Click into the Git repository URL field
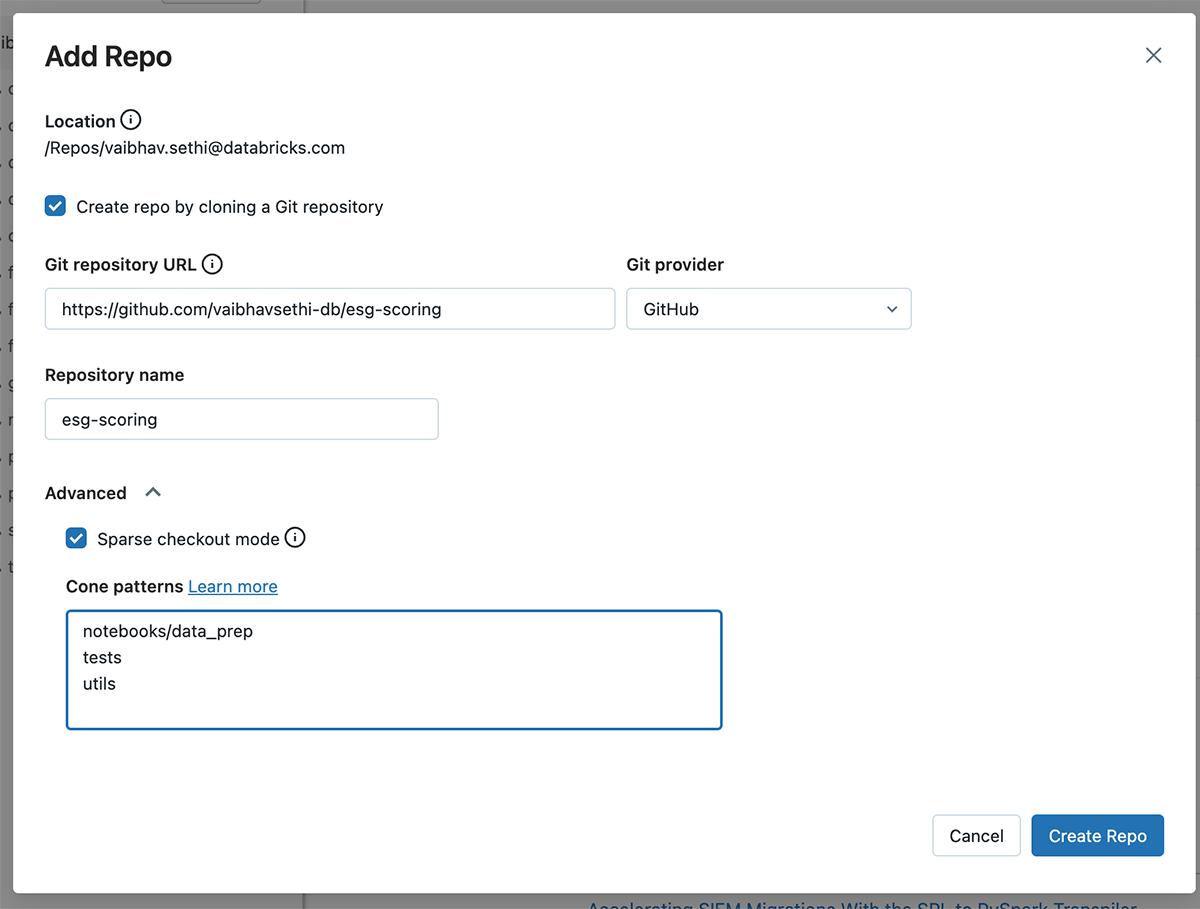The image size is (1200, 909). tap(329, 309)
